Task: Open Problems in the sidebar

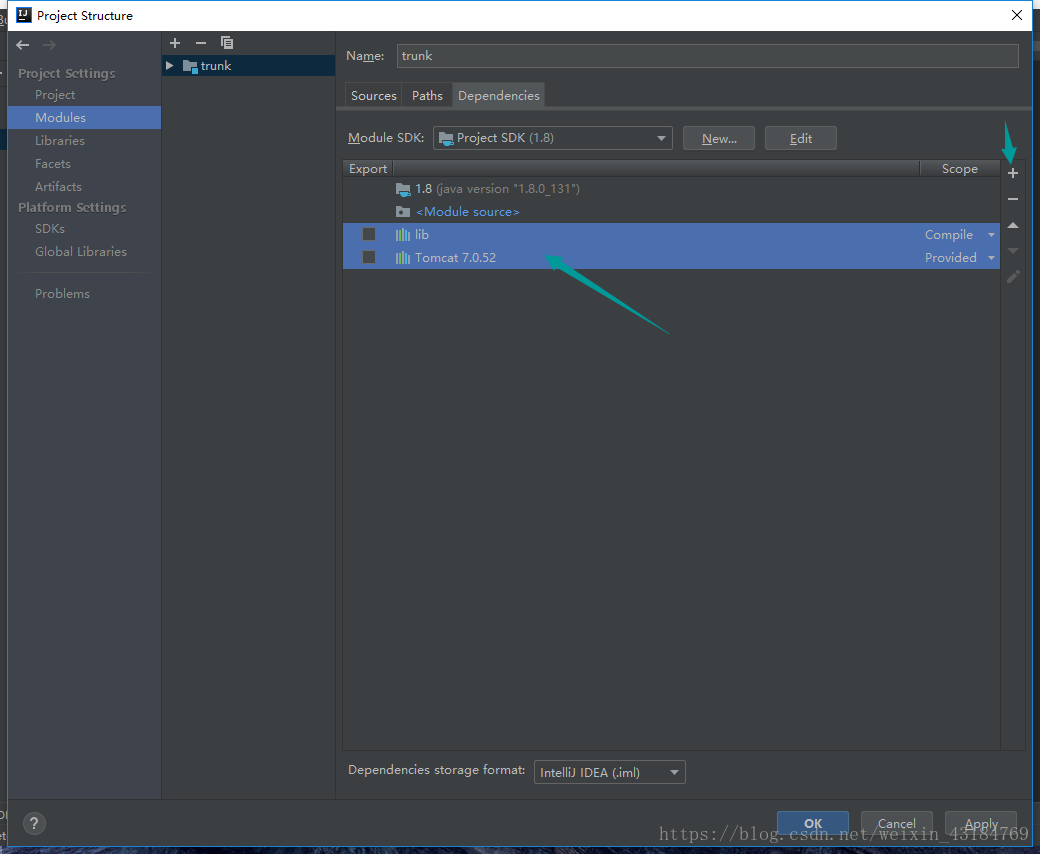Action: pos(62,294)
